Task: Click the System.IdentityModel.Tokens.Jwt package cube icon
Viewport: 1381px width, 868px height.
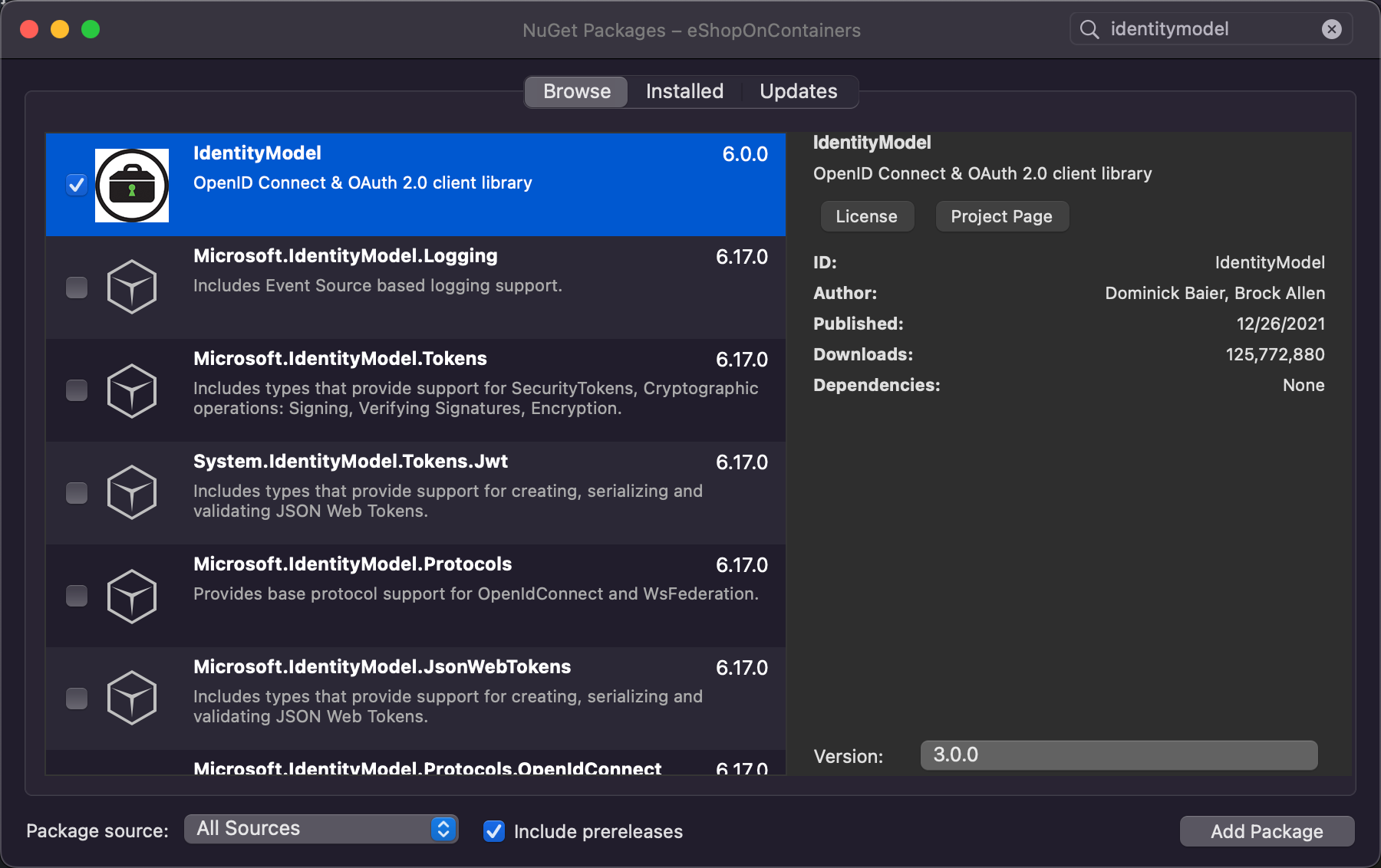Action: pyautogui.click(x=132, y=492)
